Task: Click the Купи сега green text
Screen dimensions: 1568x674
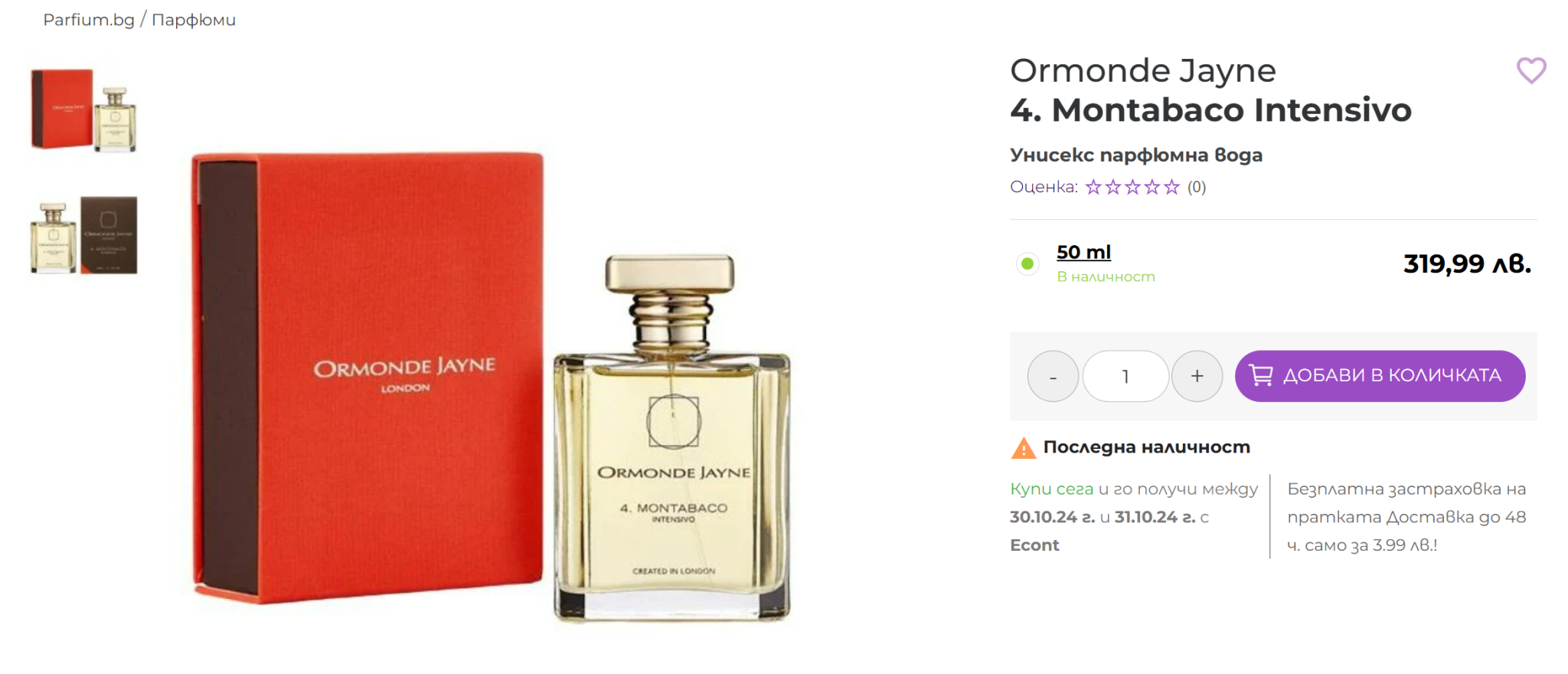Action: tap(1051, 489)
